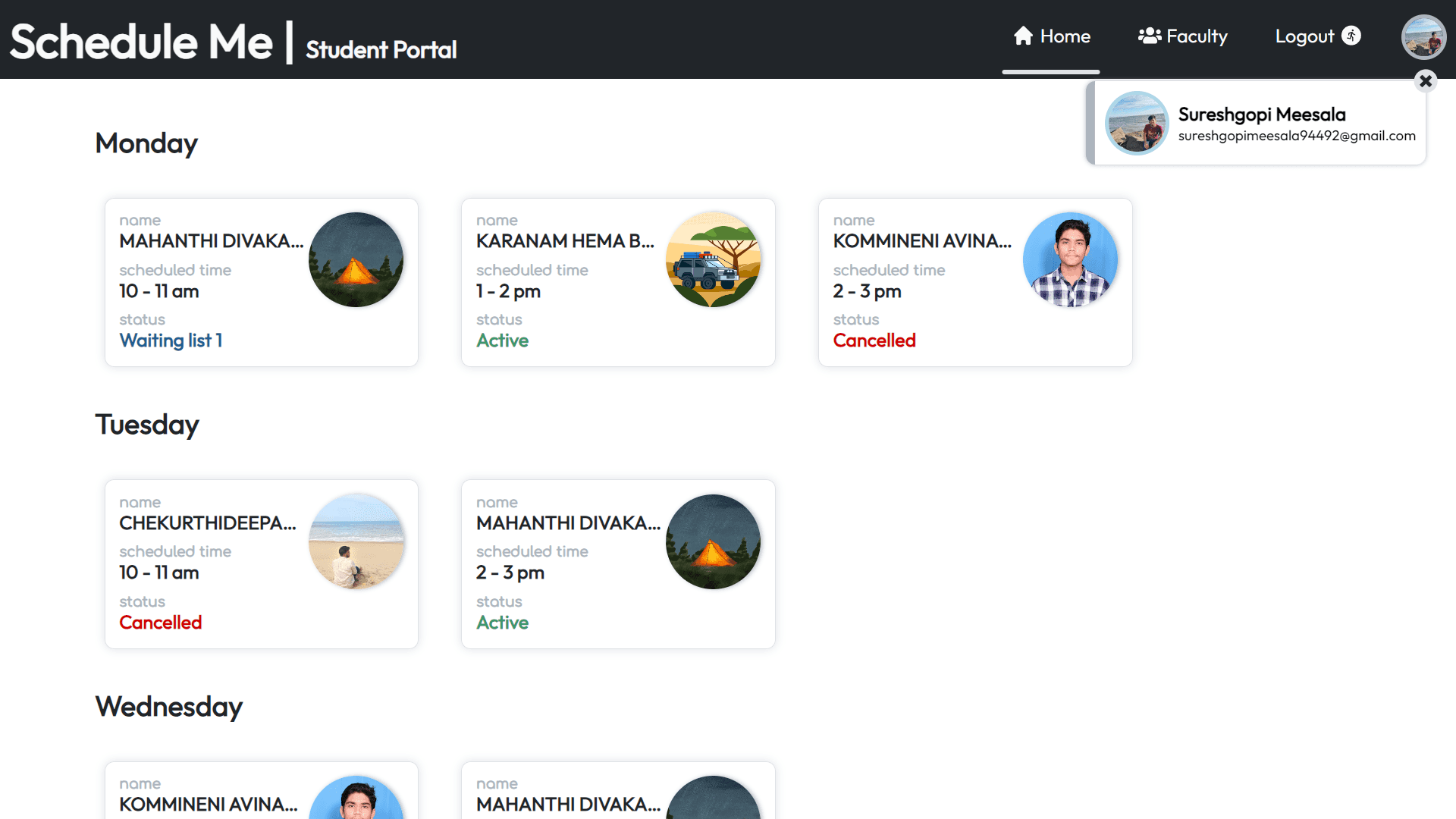Viewport: 1456px width, 819px height.
Task: Open the user avatar in the navbar
Action: pos(1423,36)
